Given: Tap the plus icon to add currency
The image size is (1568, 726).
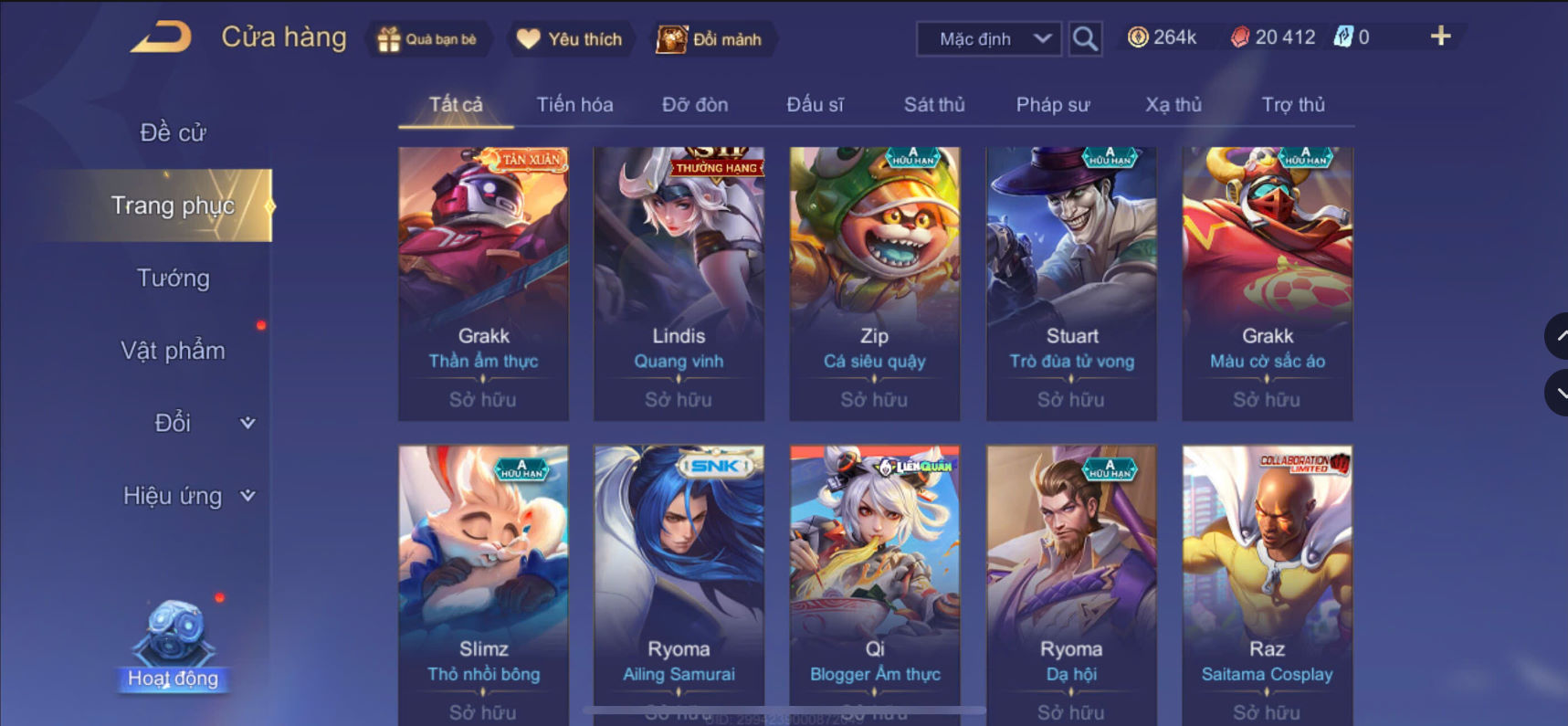Looking at the screenshot, I should coord(1440,37).
